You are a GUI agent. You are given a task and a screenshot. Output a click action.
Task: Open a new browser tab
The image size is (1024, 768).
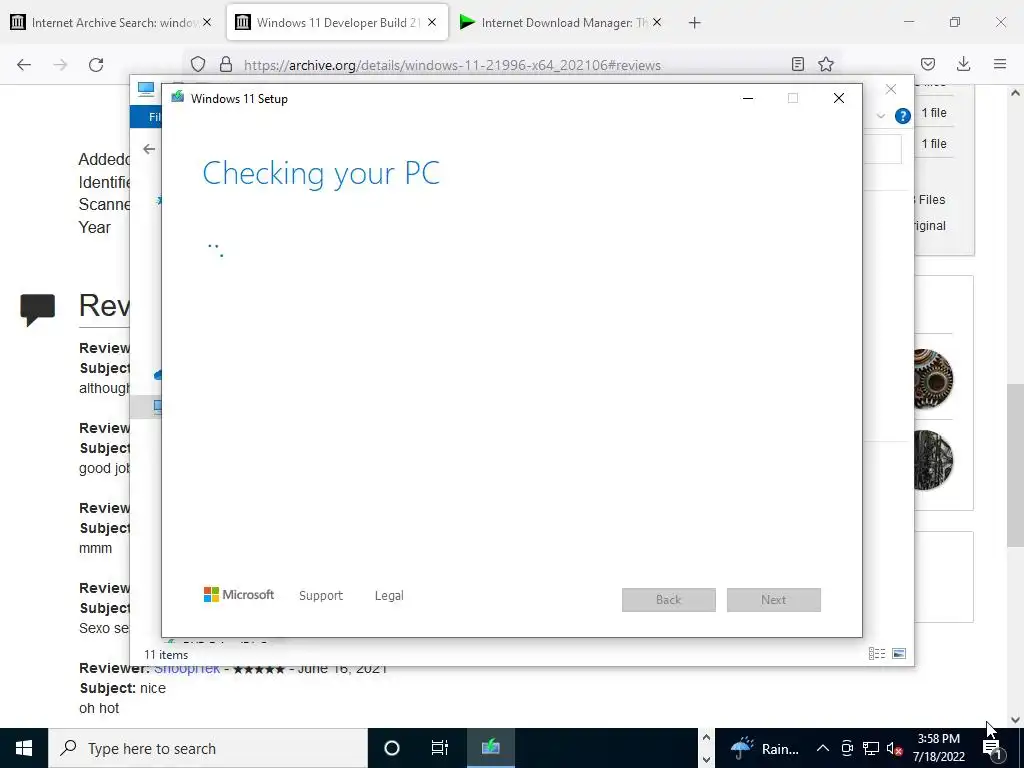(x=695, y=23)
